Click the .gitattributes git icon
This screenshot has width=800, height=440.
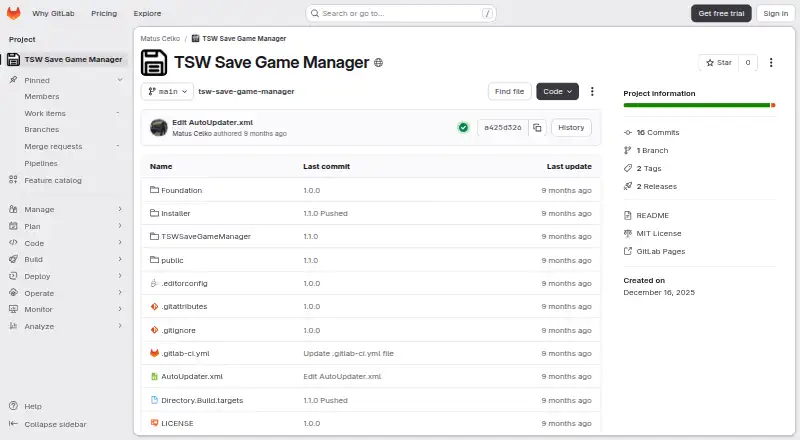[154, 306]
